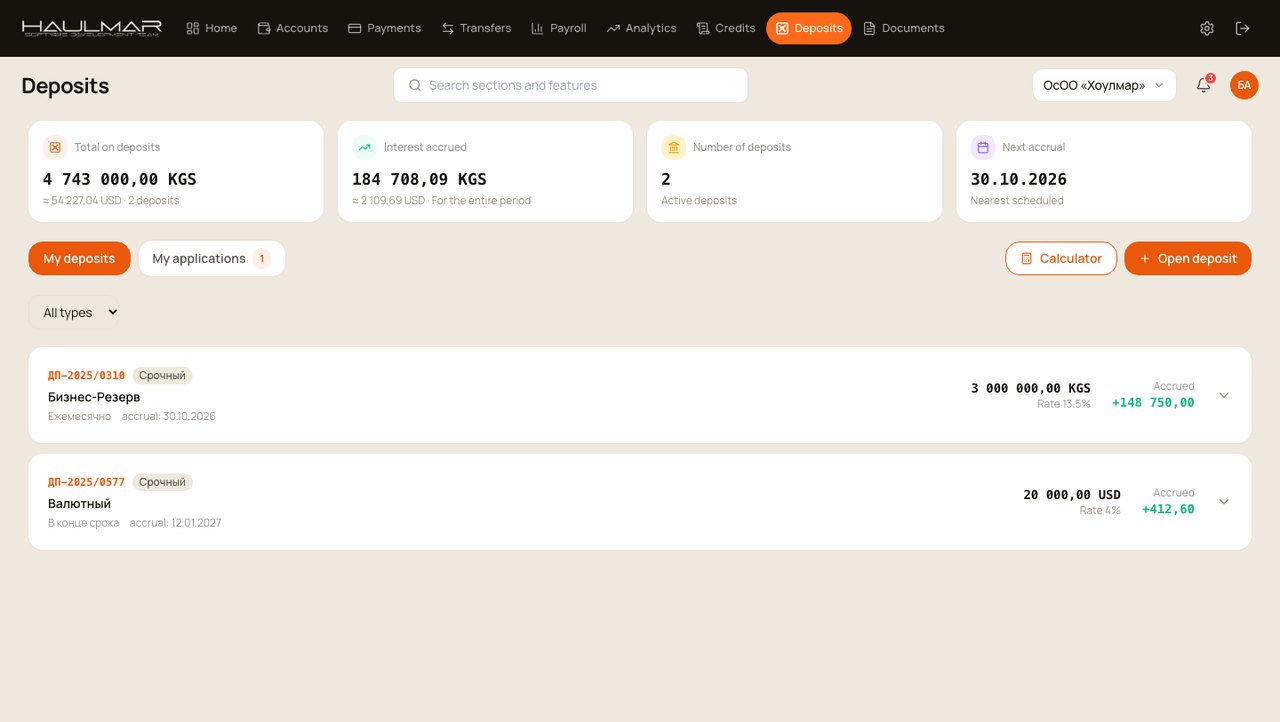Click Interest accrued trend icon

[x=365, y=147]
